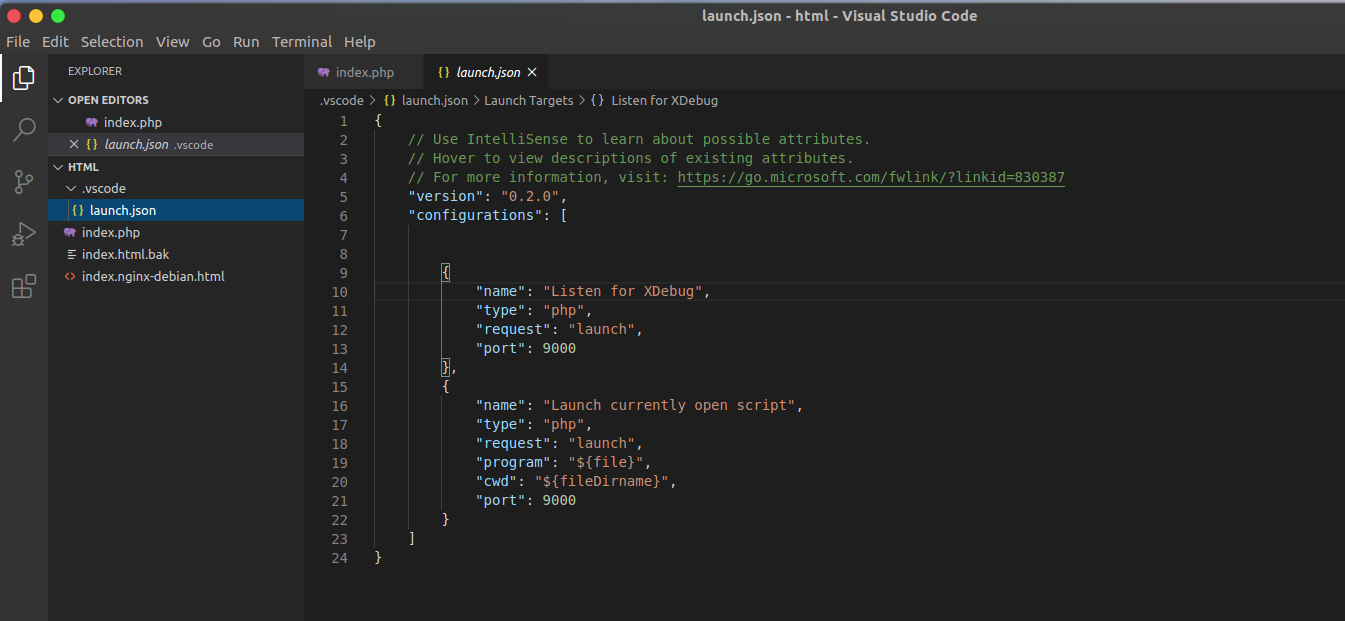
Task: Open the Terminal menu
Action: click(302, 42)
